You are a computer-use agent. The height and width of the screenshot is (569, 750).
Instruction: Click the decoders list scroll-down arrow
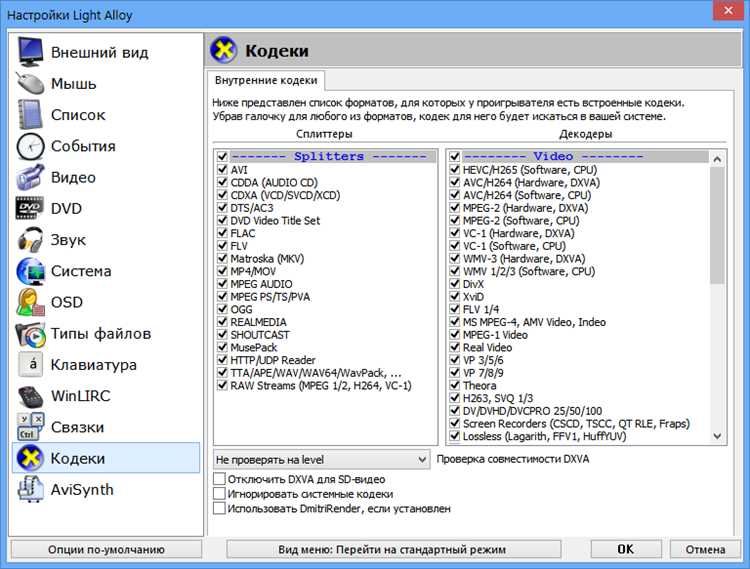[717, 436]
